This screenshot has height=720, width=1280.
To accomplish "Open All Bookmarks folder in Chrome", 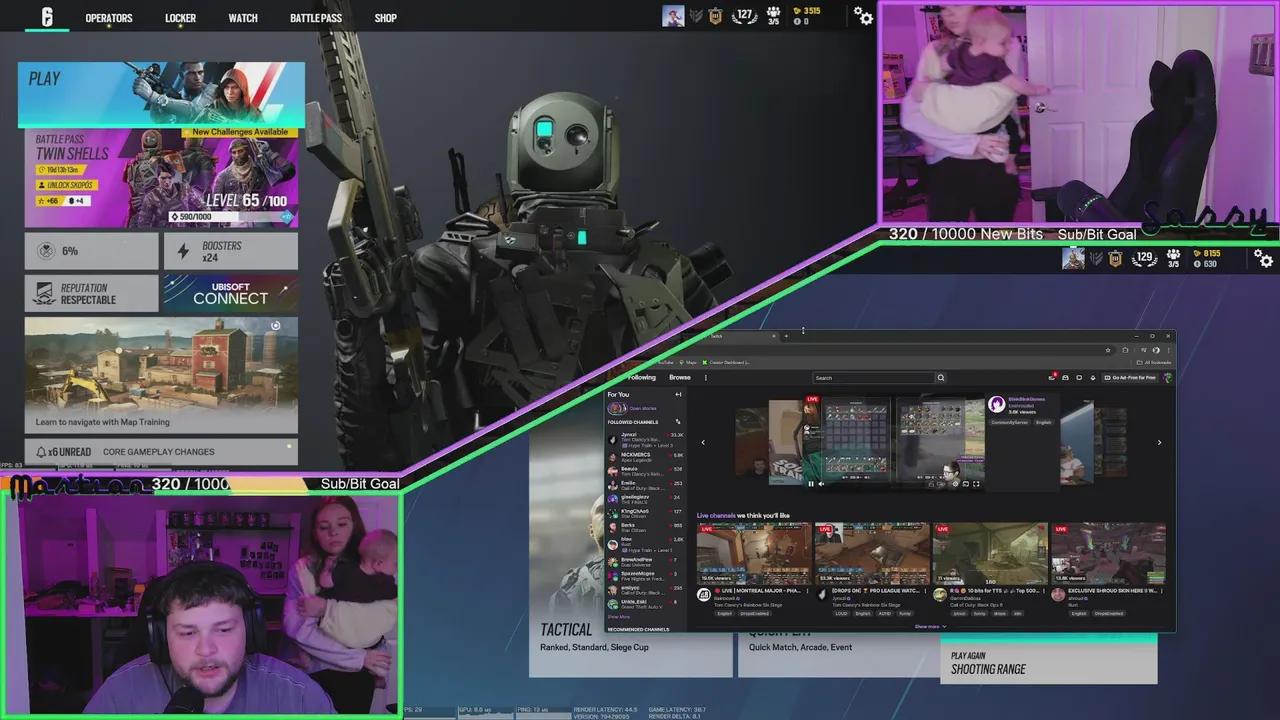I will click(1156, 362).
